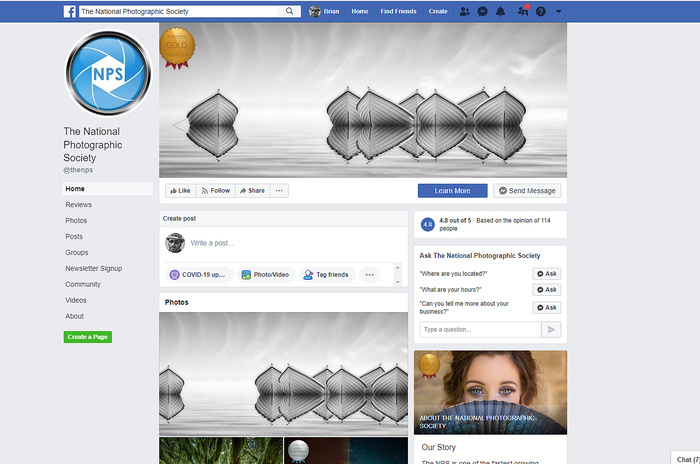Click the Photo/Video post option
700x464 pixels.
(266, 275)
